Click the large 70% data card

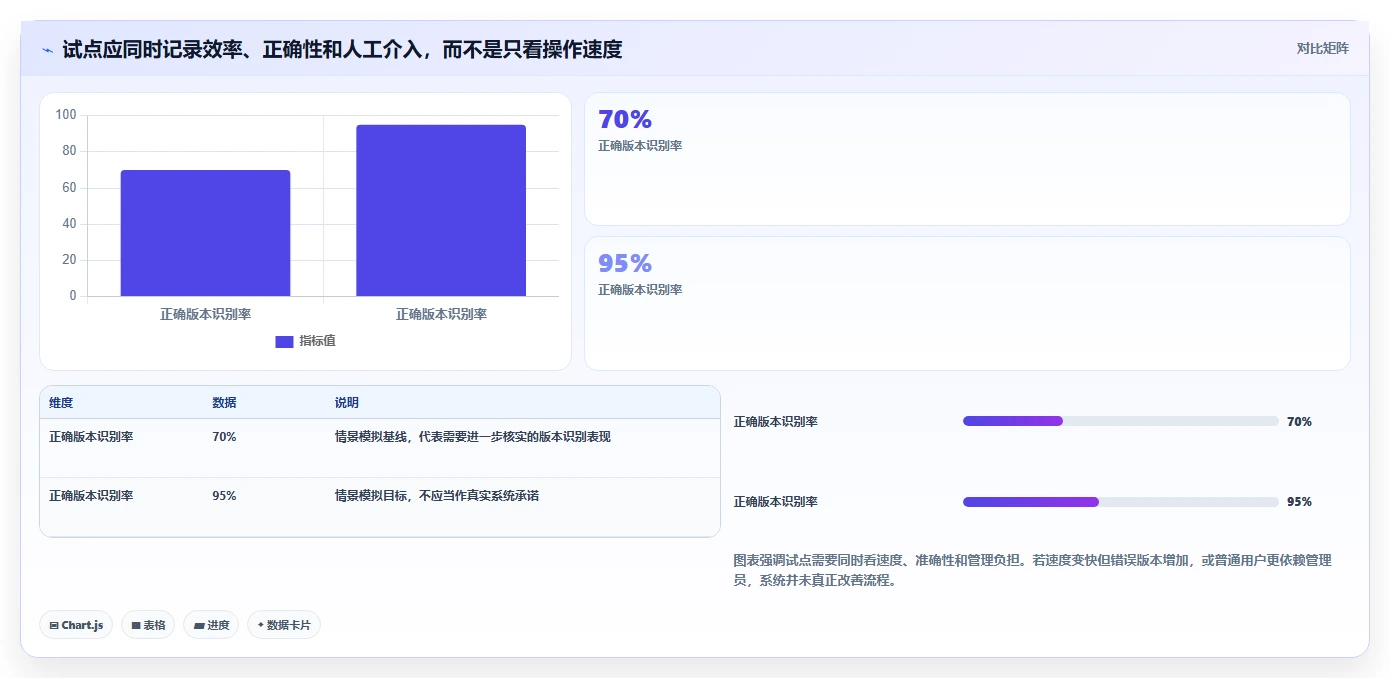point(967,159)
